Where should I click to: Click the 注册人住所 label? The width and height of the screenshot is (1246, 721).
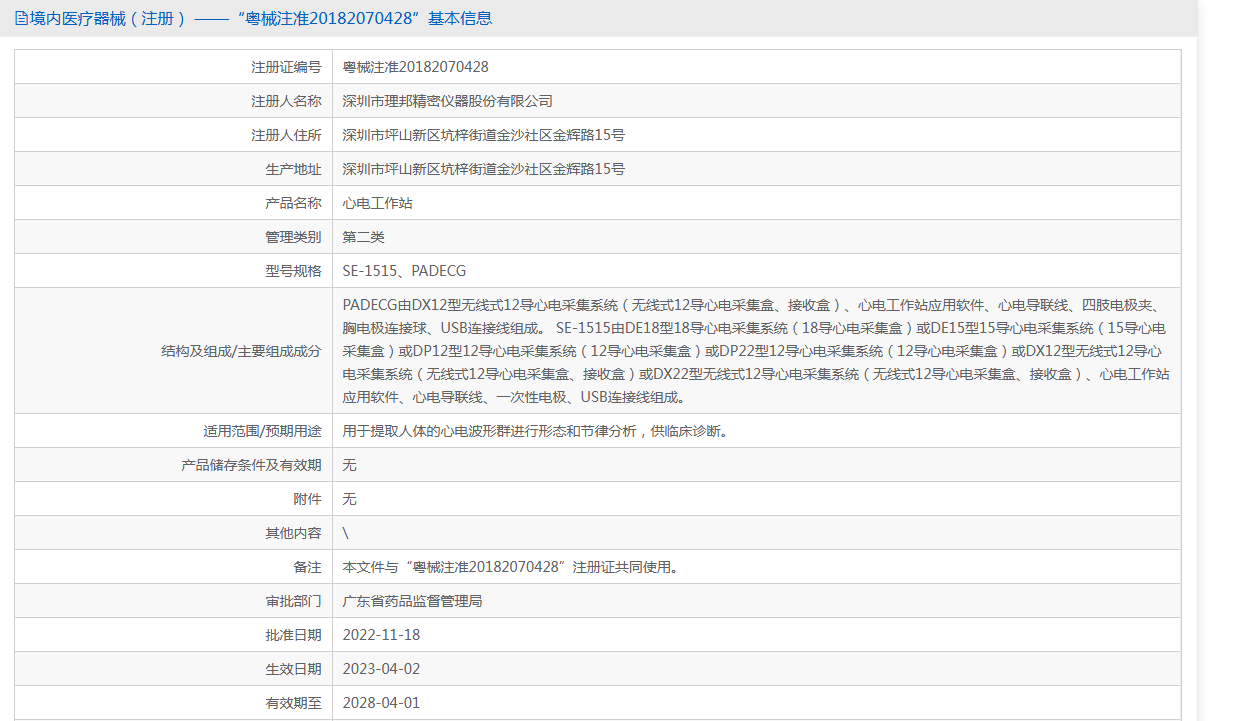[286, 135]
